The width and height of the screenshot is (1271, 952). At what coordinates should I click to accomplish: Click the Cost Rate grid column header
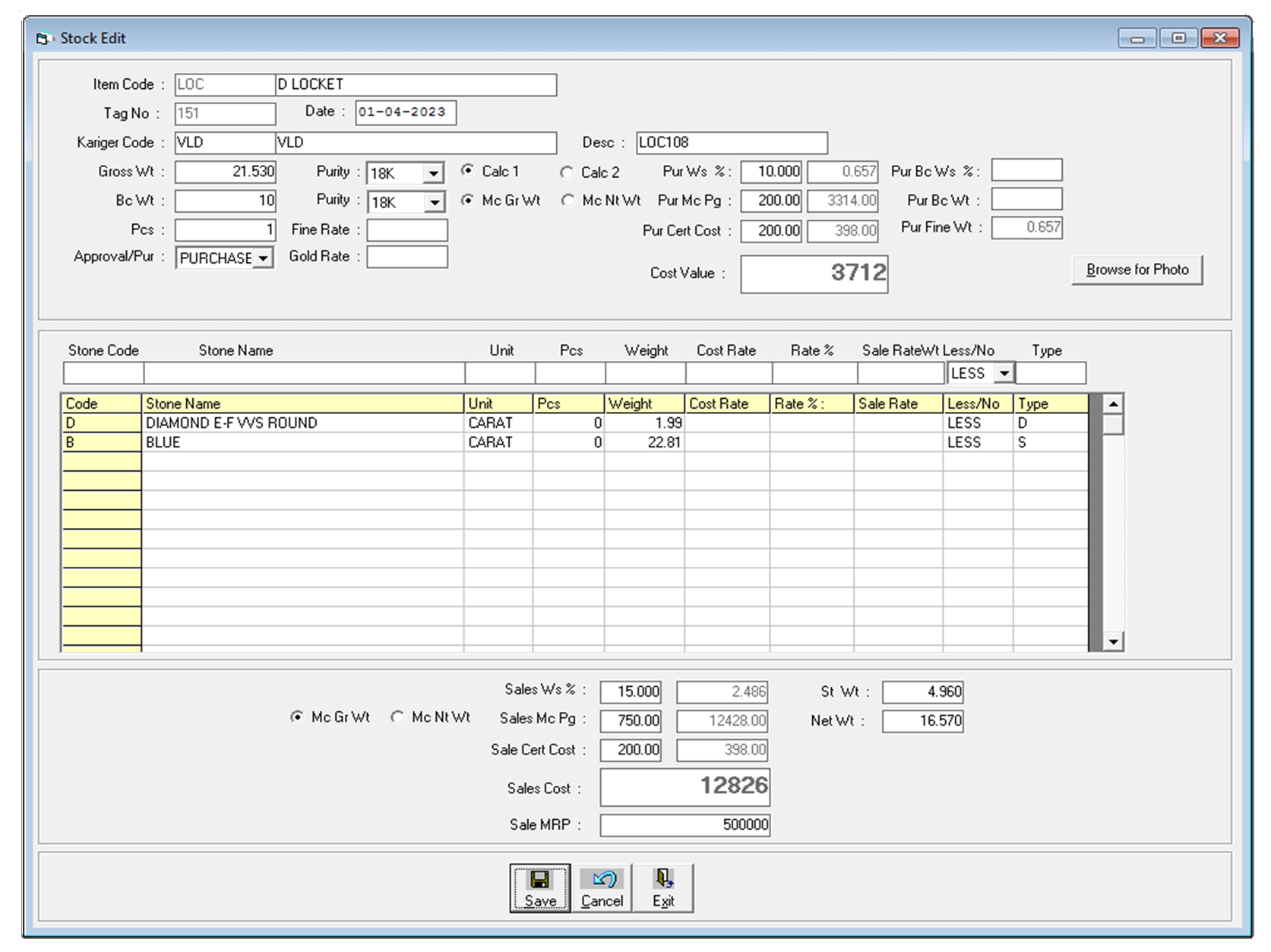tap(727, 404)
